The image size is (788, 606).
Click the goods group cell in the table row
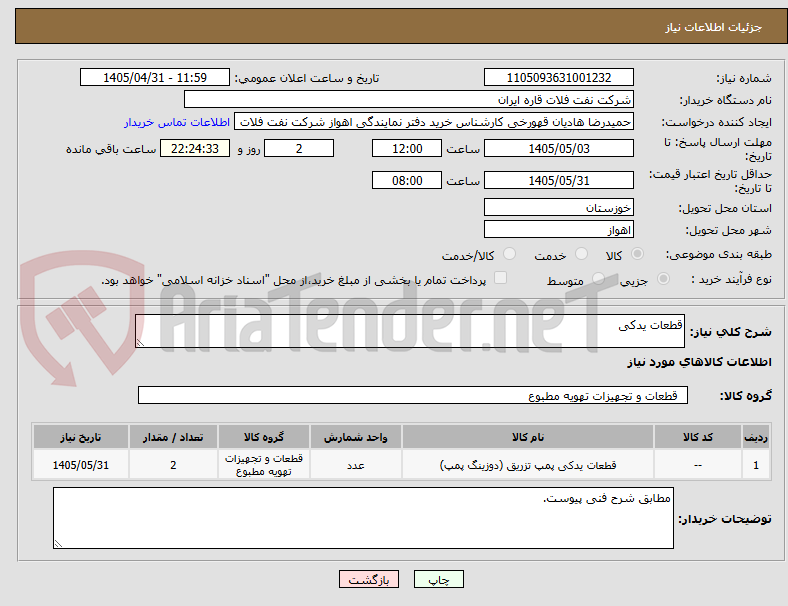(264, 465)
